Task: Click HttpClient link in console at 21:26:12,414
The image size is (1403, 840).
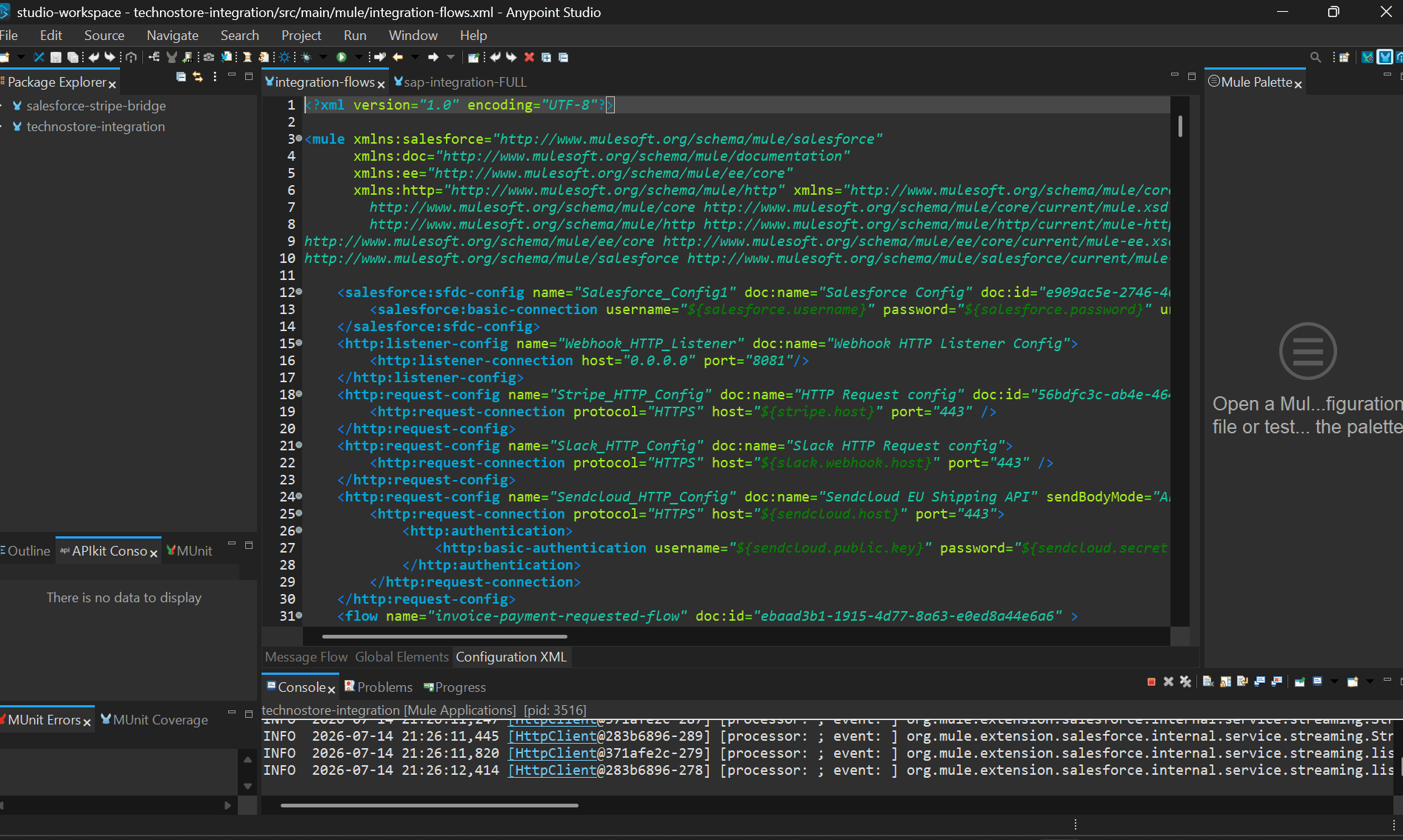Action: pos(552,770)
